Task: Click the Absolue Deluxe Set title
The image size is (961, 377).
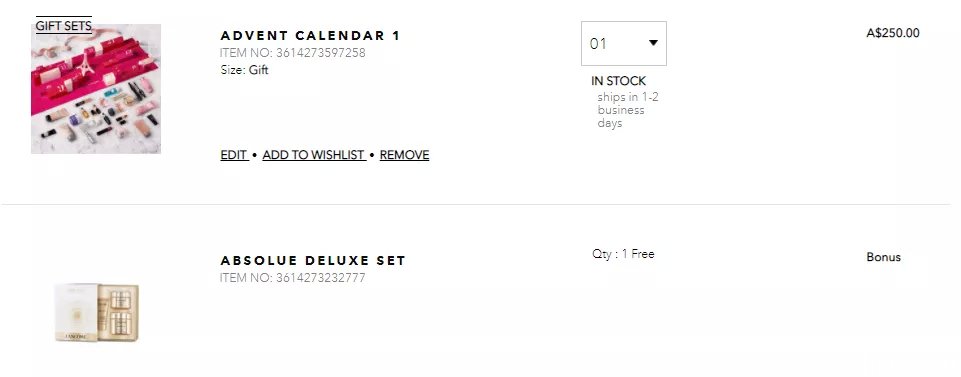Action: click(313, 261)
